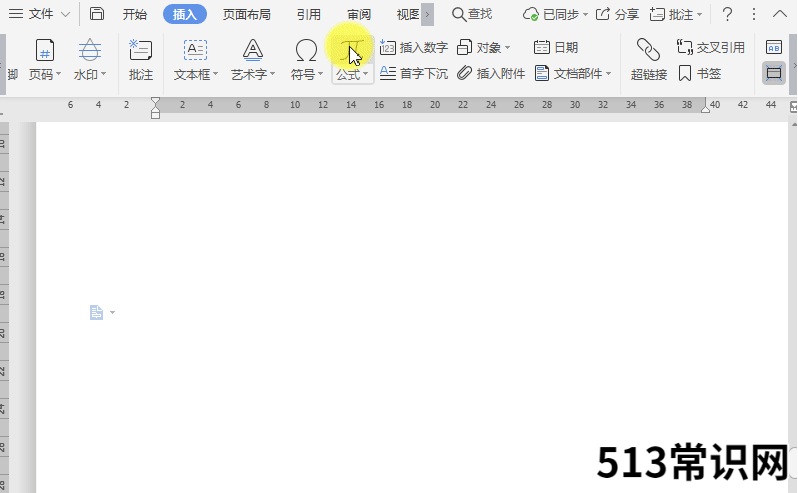The width and height of the screenshot is (798, 493).
Task: Switch to the 开始 tab
Action: click(135, 14)
